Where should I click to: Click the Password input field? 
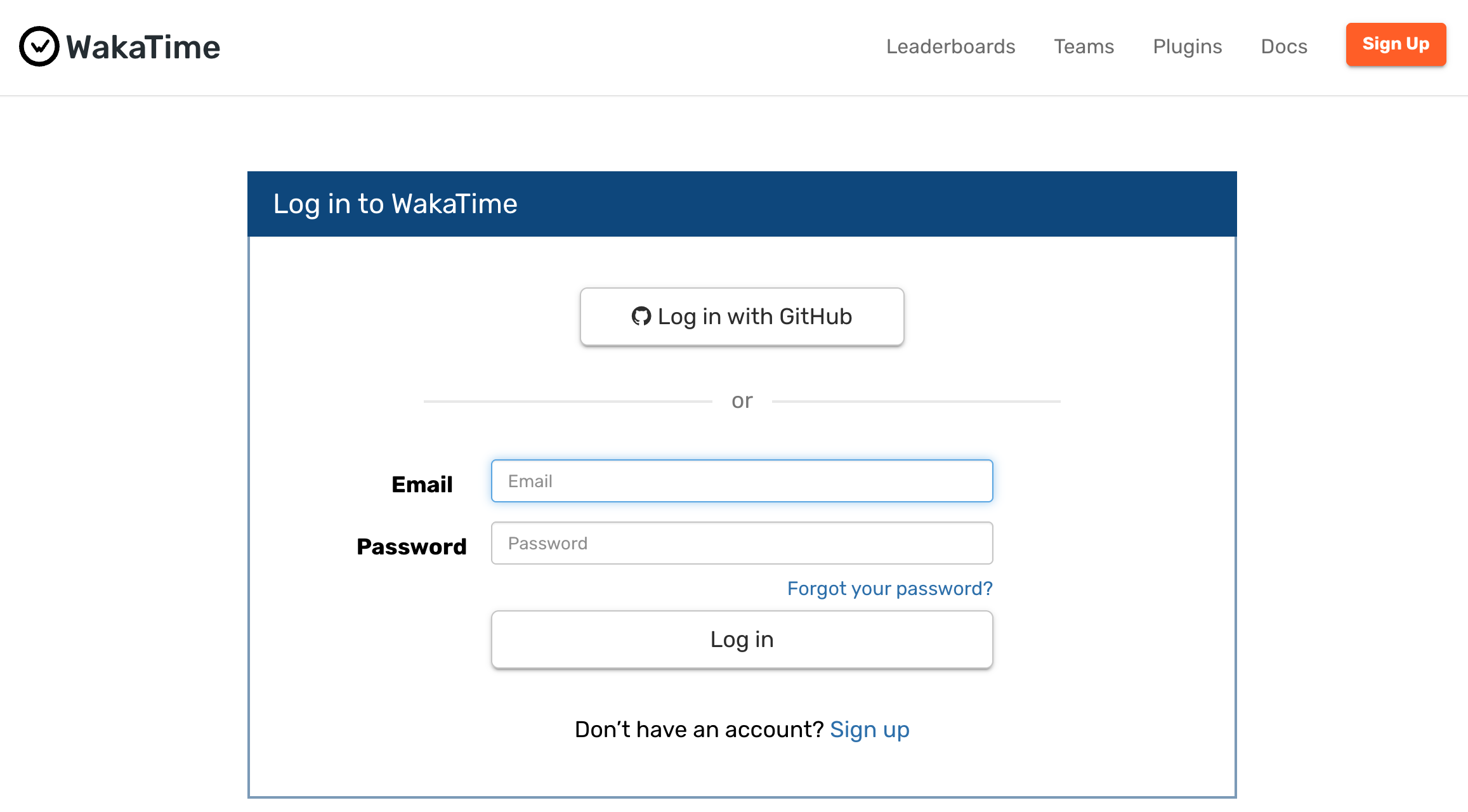click(742, 542)
